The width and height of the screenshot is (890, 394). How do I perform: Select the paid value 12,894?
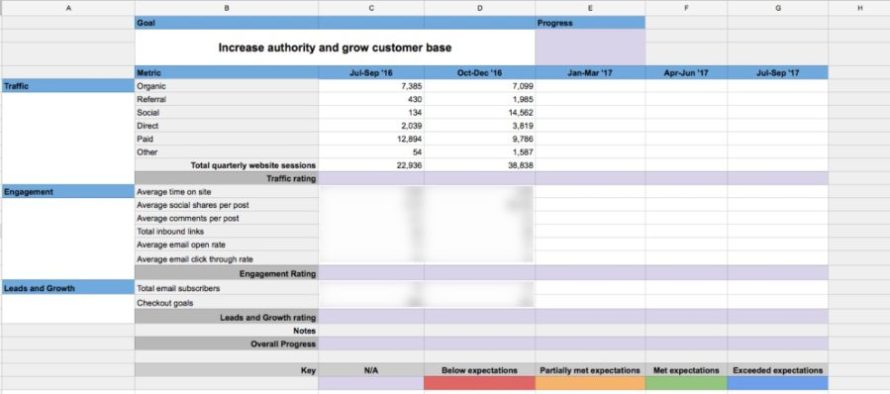click(371, 139)
